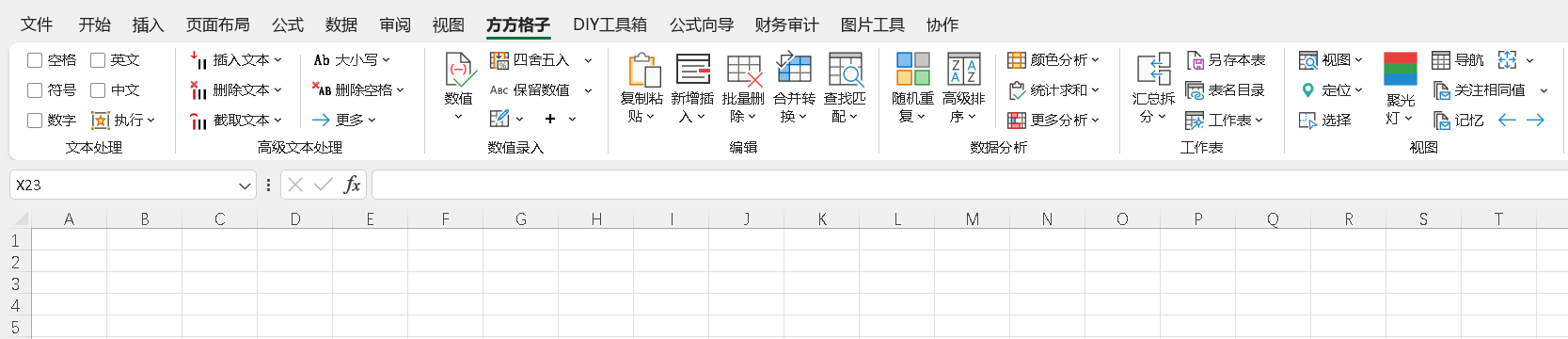Click the 批量删除 icon

pos(744,70)
